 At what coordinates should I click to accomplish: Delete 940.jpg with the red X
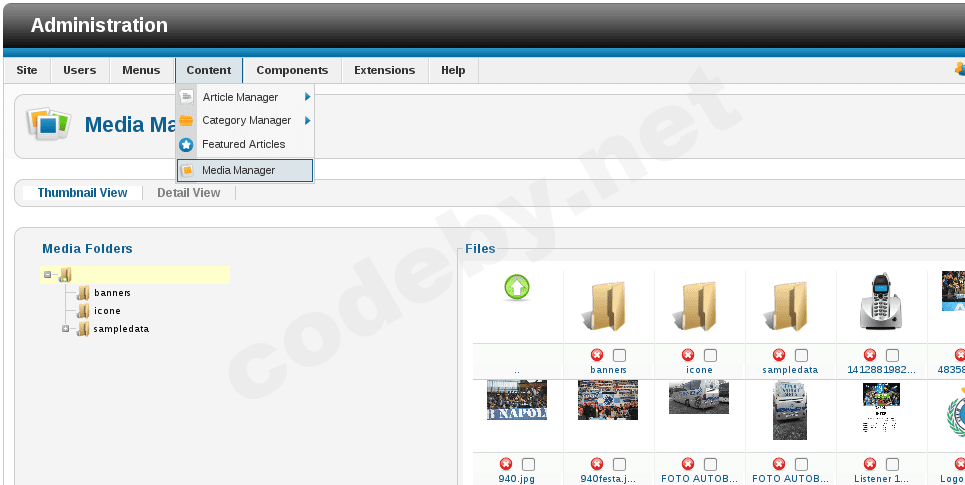tap(506, 464)
